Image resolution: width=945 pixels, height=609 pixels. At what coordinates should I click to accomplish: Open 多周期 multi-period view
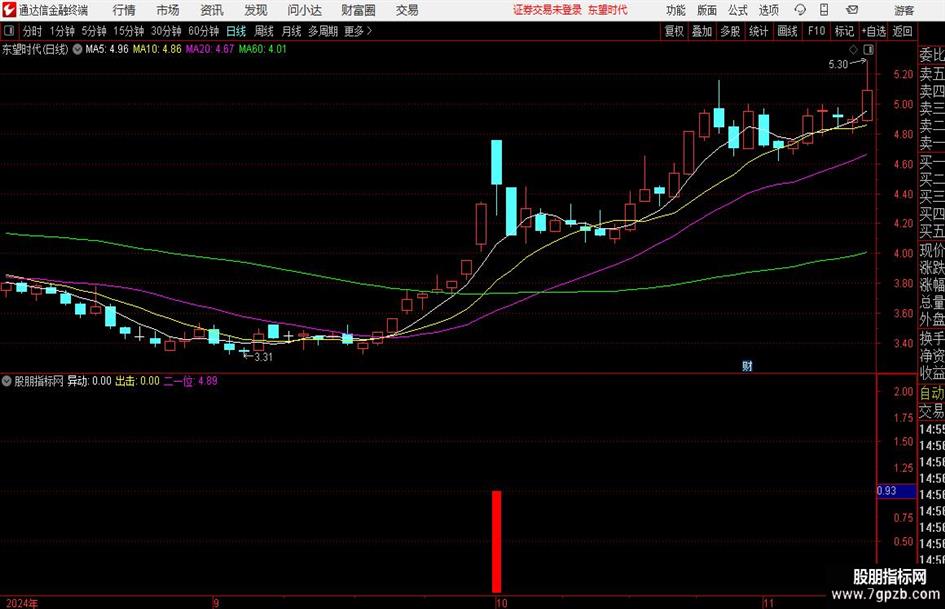coord(323,31)
